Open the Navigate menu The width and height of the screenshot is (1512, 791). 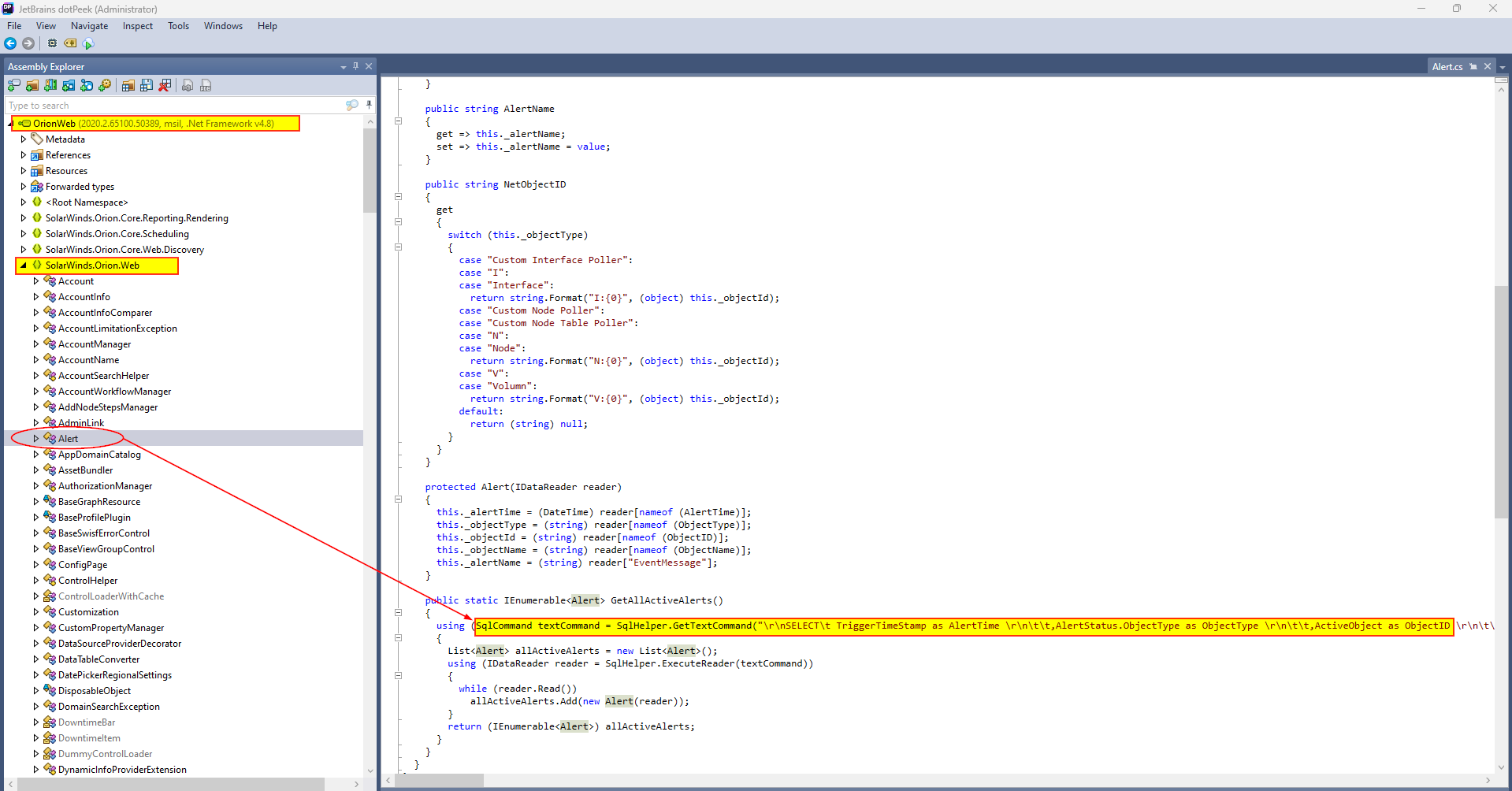coord(89,26)
